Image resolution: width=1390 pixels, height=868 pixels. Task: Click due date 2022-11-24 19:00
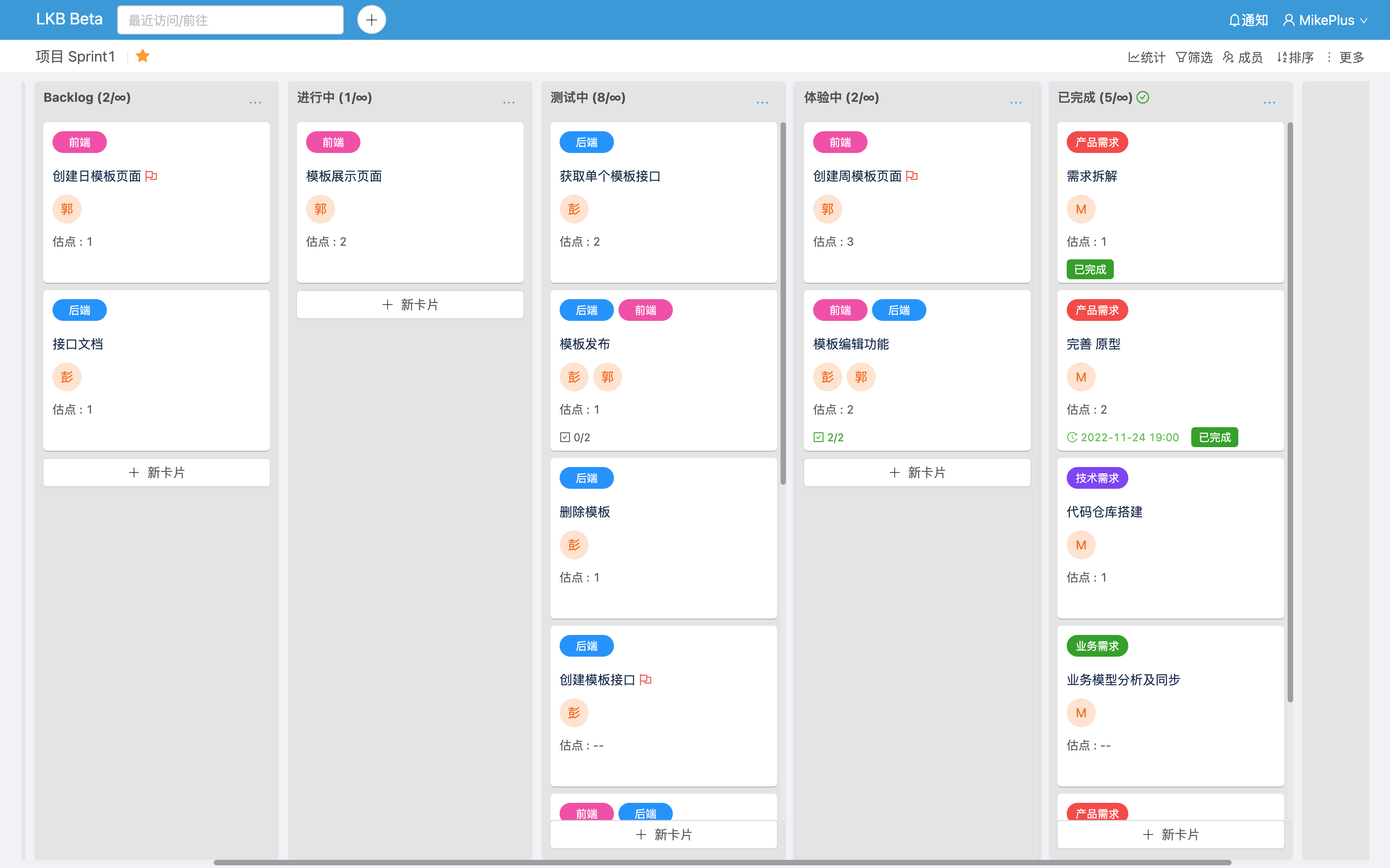[1123, 438]
